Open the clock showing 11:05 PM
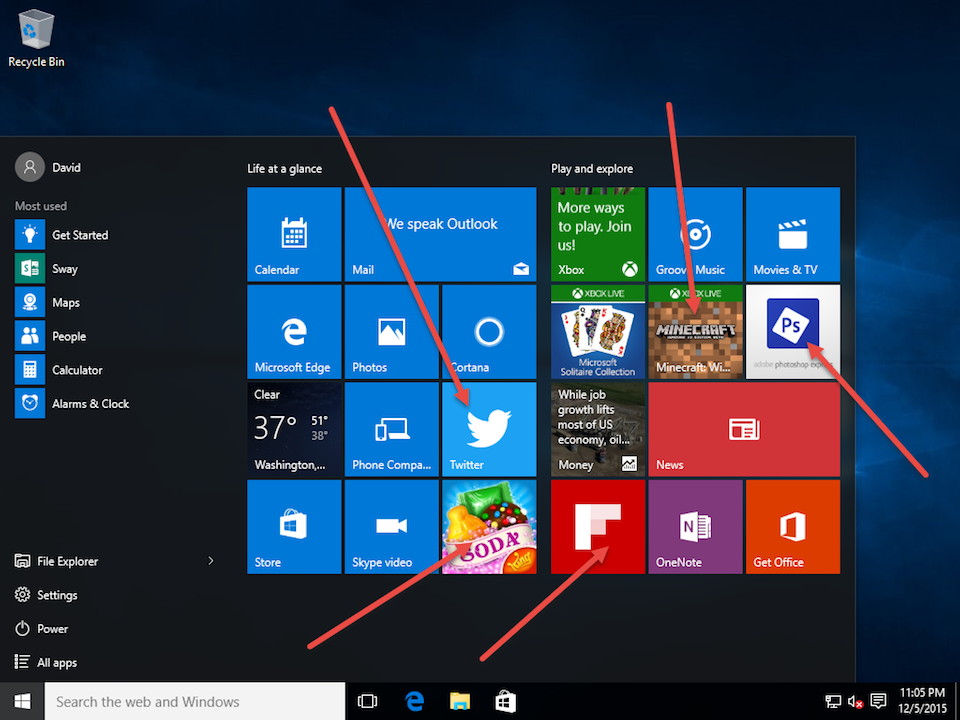The height and width of the screenshot is (720, 960). (x=922, y=701)
